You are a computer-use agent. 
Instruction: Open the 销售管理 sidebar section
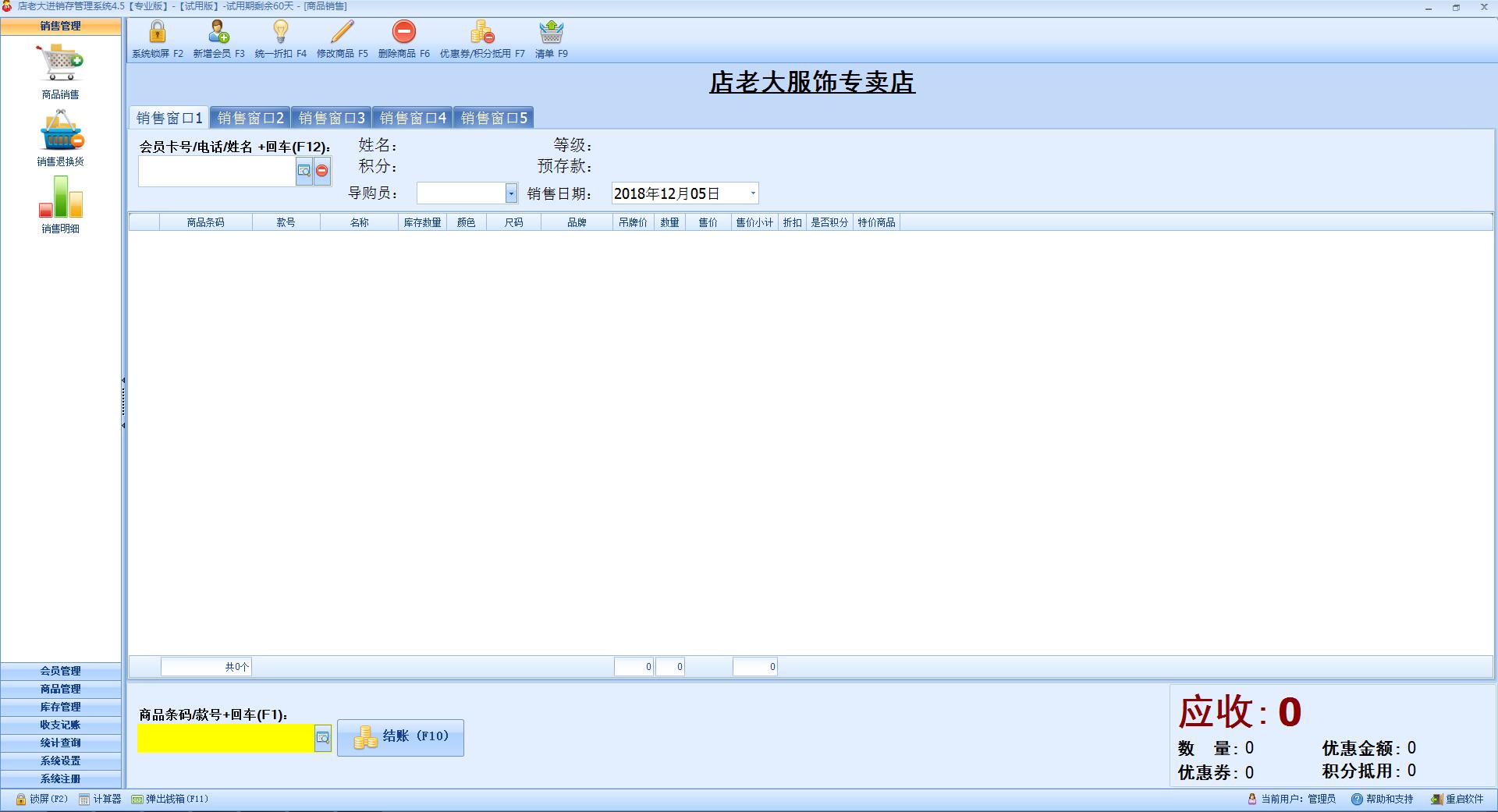pyautogui.click(x=61, y=26)
